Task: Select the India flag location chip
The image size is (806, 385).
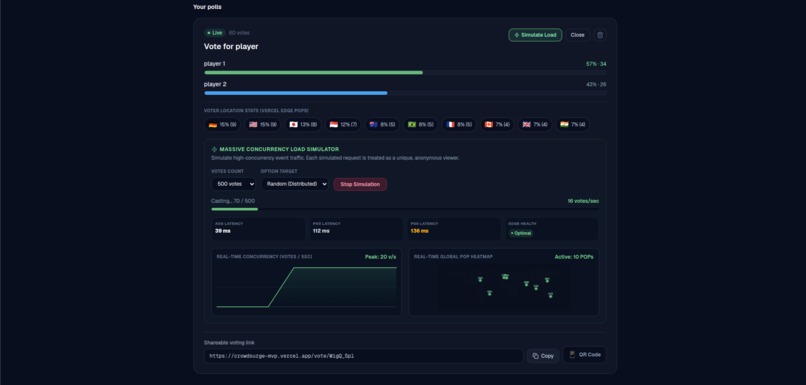Action: coord(572,124)
